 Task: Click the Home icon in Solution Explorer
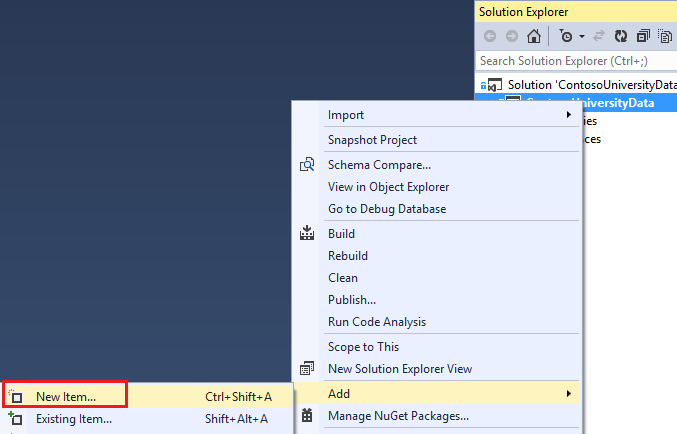click(x=534, y=37)
